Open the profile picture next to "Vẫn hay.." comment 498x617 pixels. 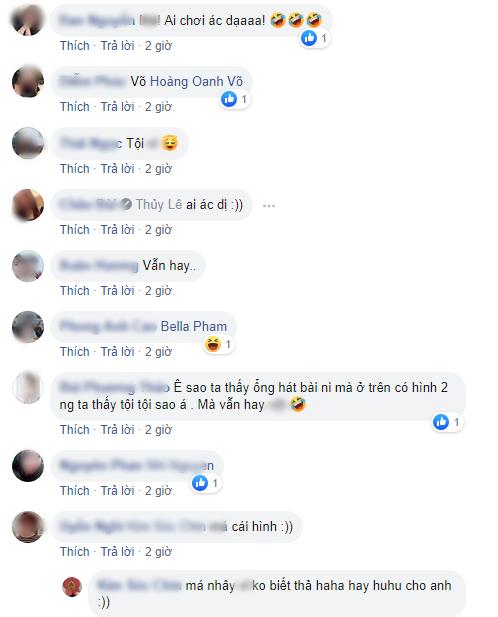28,266
